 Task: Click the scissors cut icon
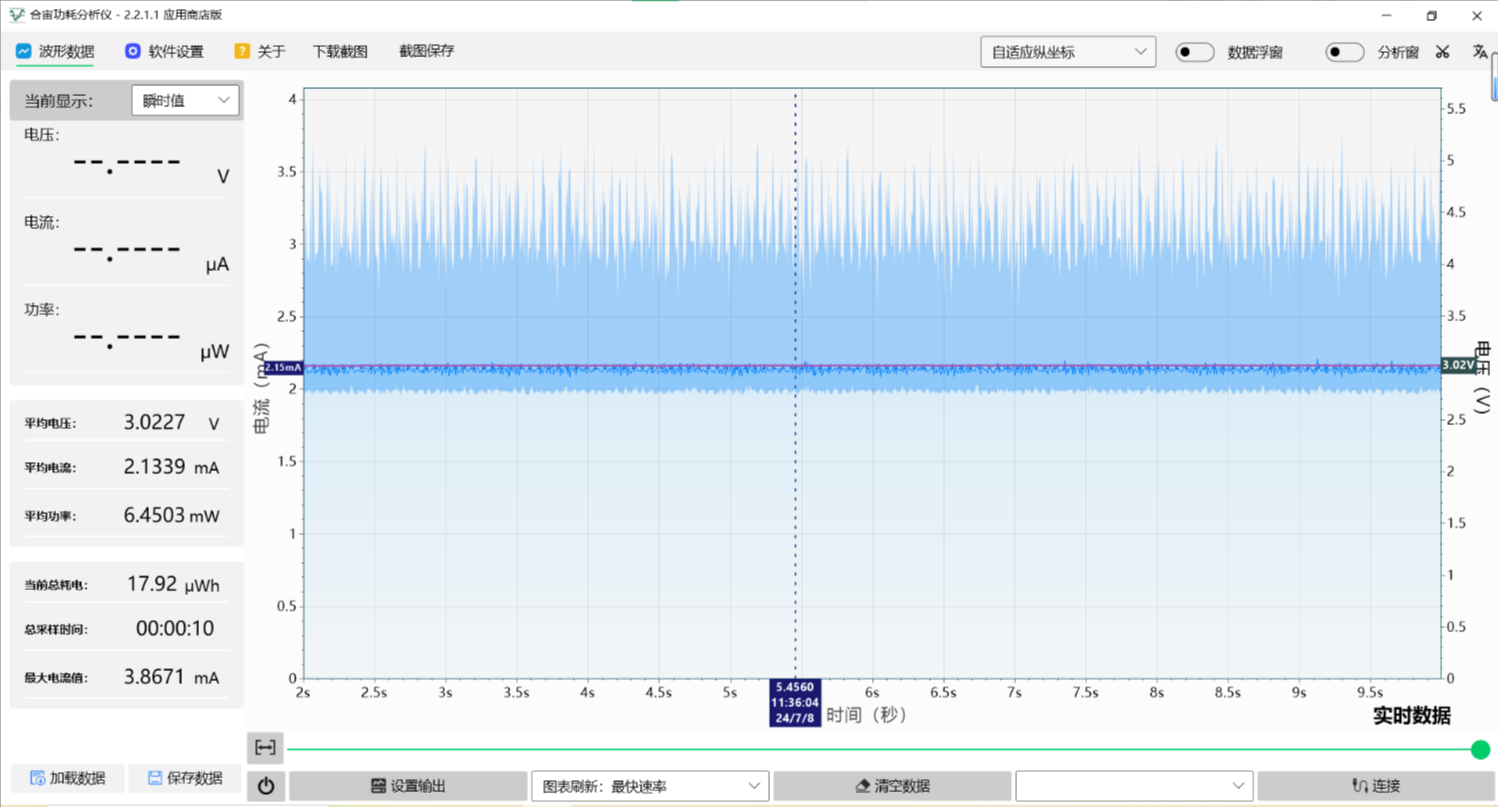tap(1442, 52)
